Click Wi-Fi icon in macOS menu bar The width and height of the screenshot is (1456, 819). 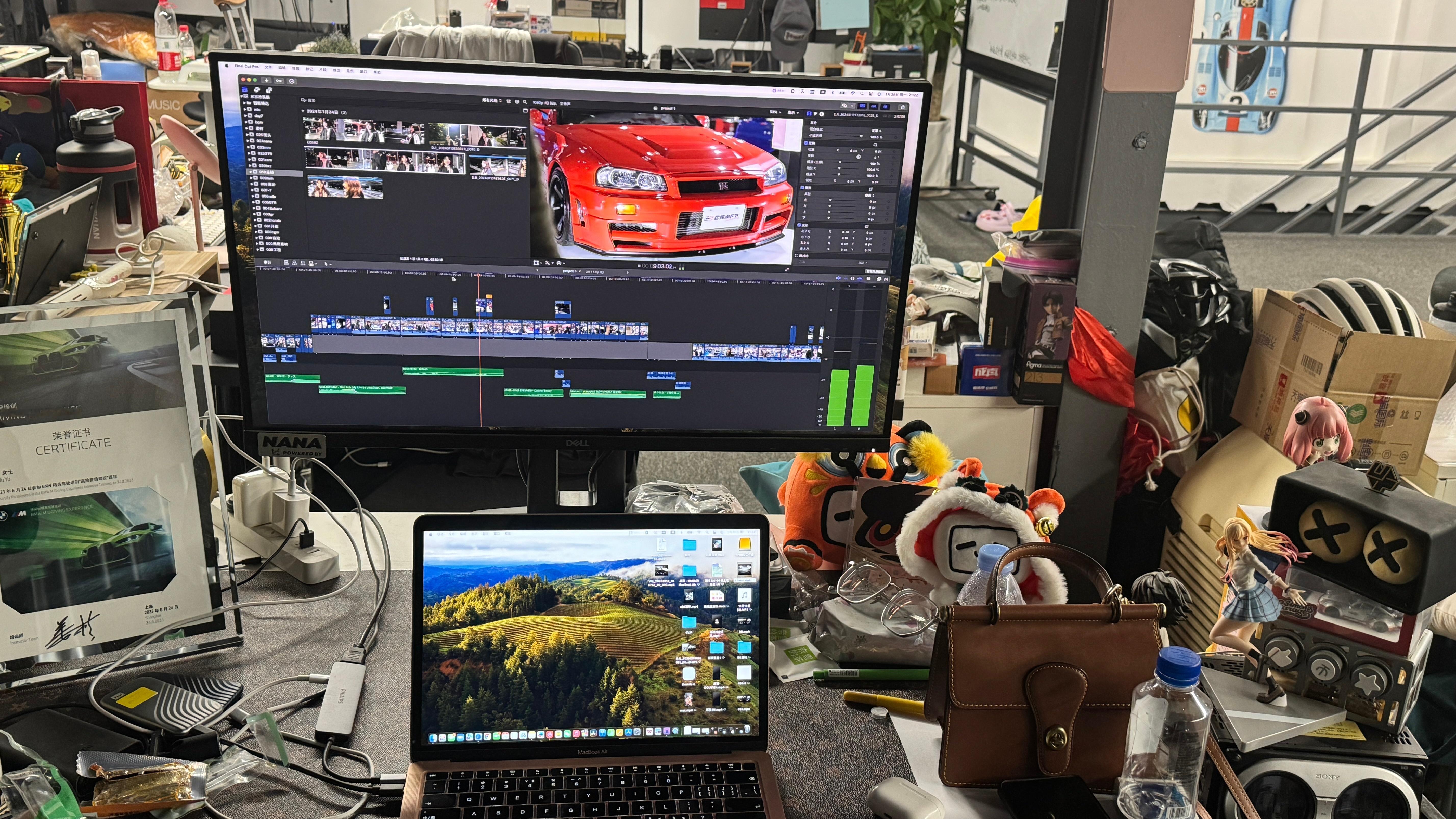click(x=853, y=93)
